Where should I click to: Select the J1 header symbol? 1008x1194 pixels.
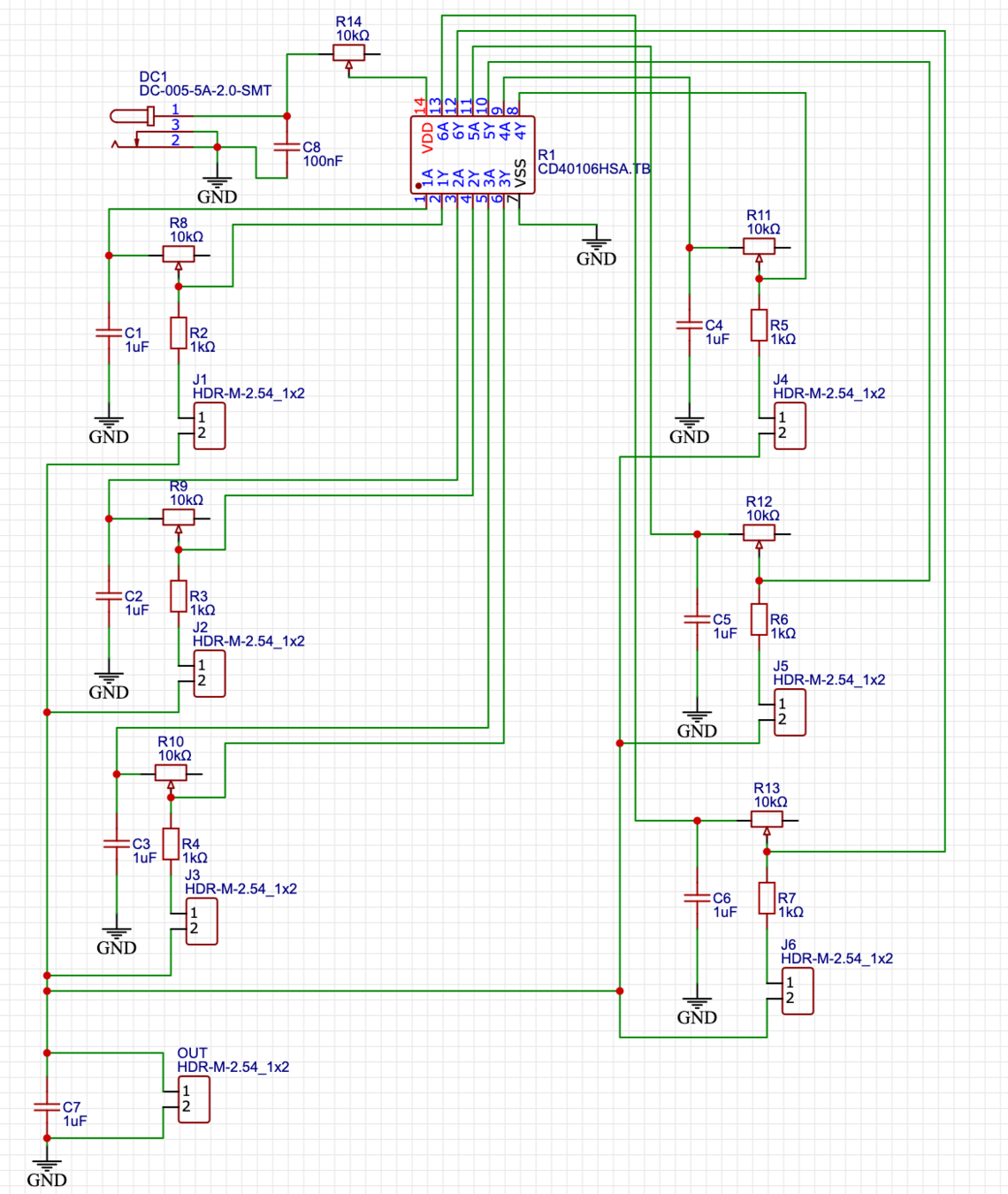click(209, 425)
